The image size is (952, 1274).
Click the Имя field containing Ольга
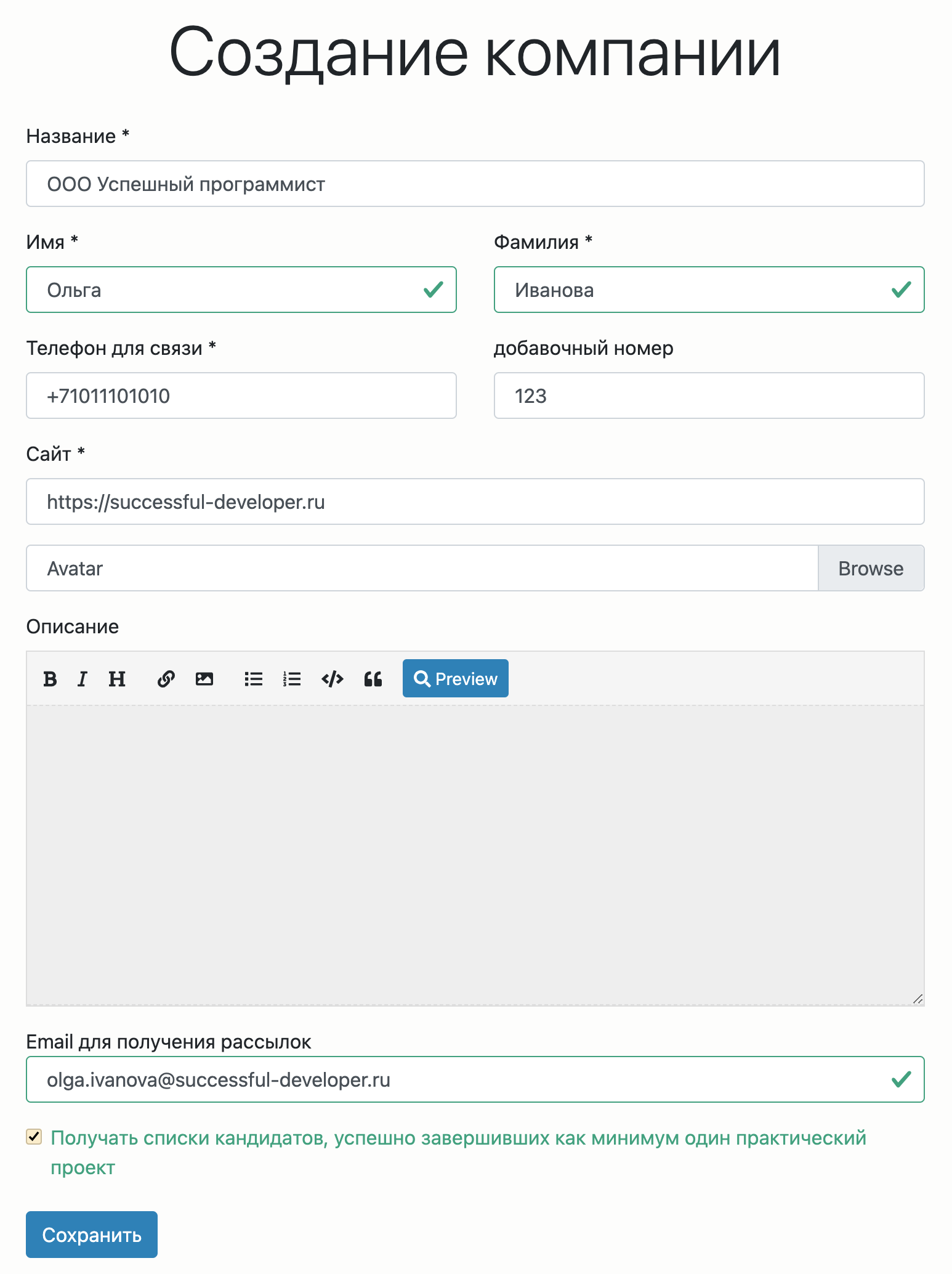coord(241,290)
